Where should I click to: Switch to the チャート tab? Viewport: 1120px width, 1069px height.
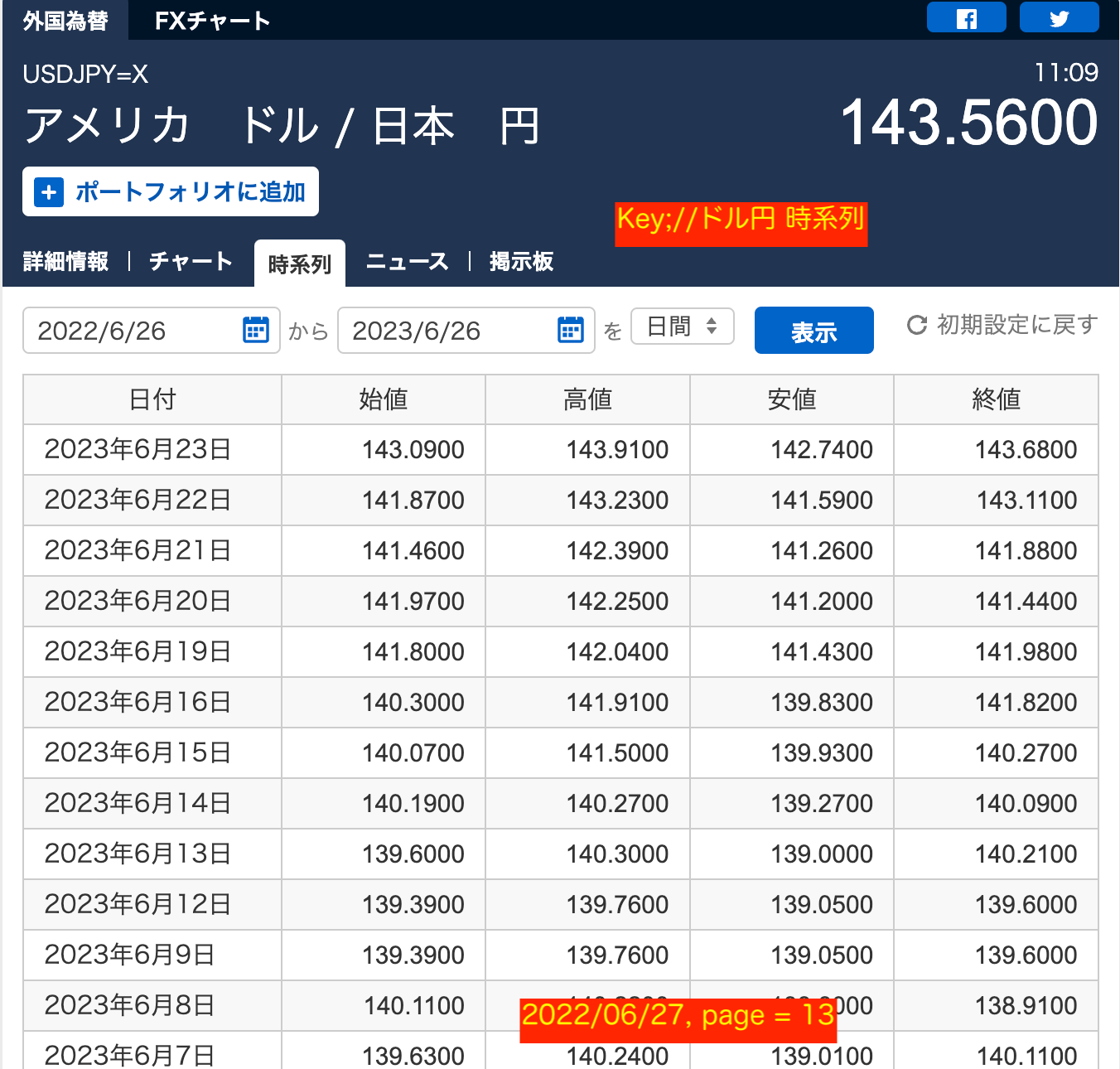(x=190, y=261)
